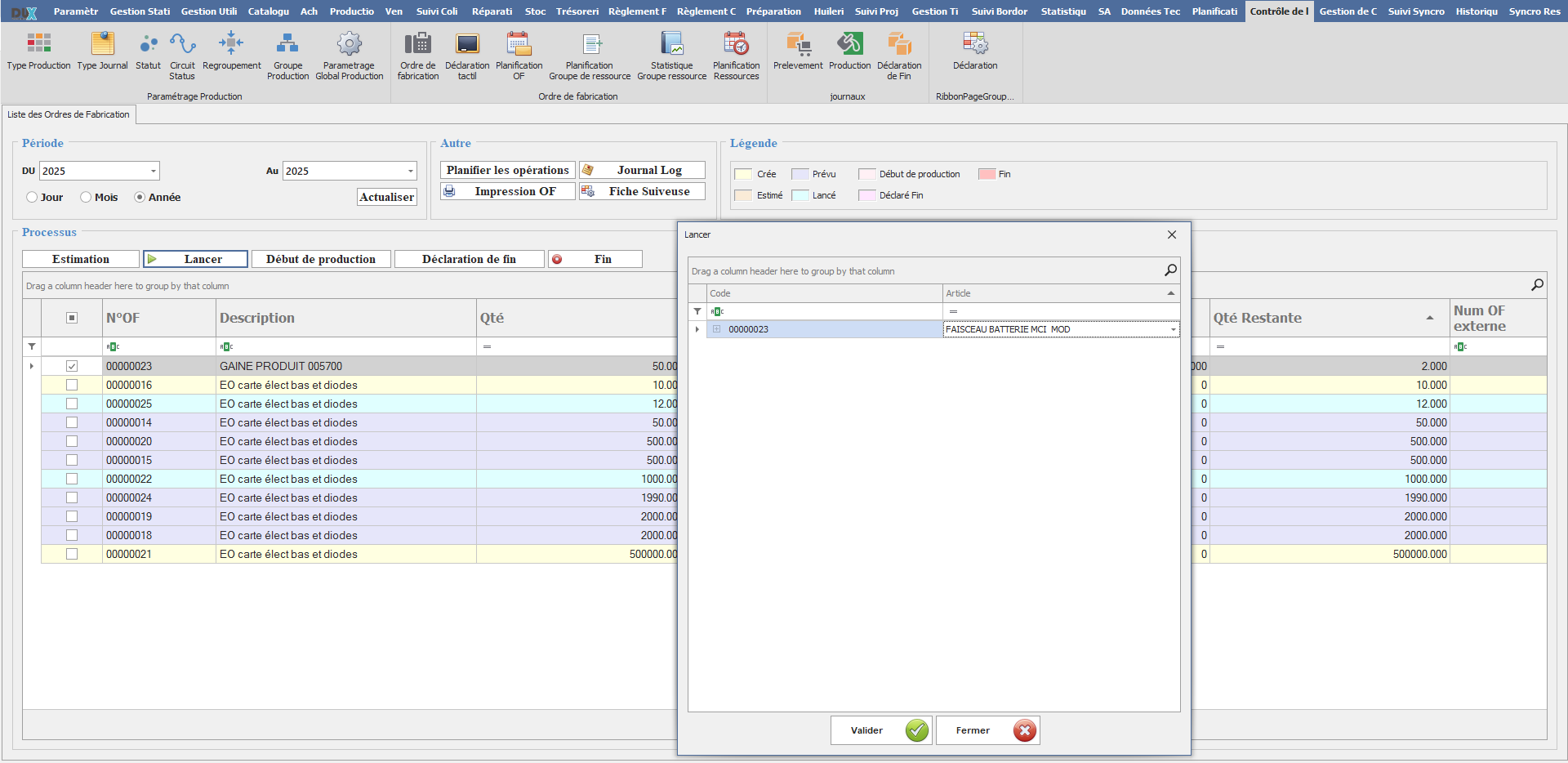Click the Prelevement journal icon
The height and width of the screenshot is (763, 1568).
pos(797,44)
